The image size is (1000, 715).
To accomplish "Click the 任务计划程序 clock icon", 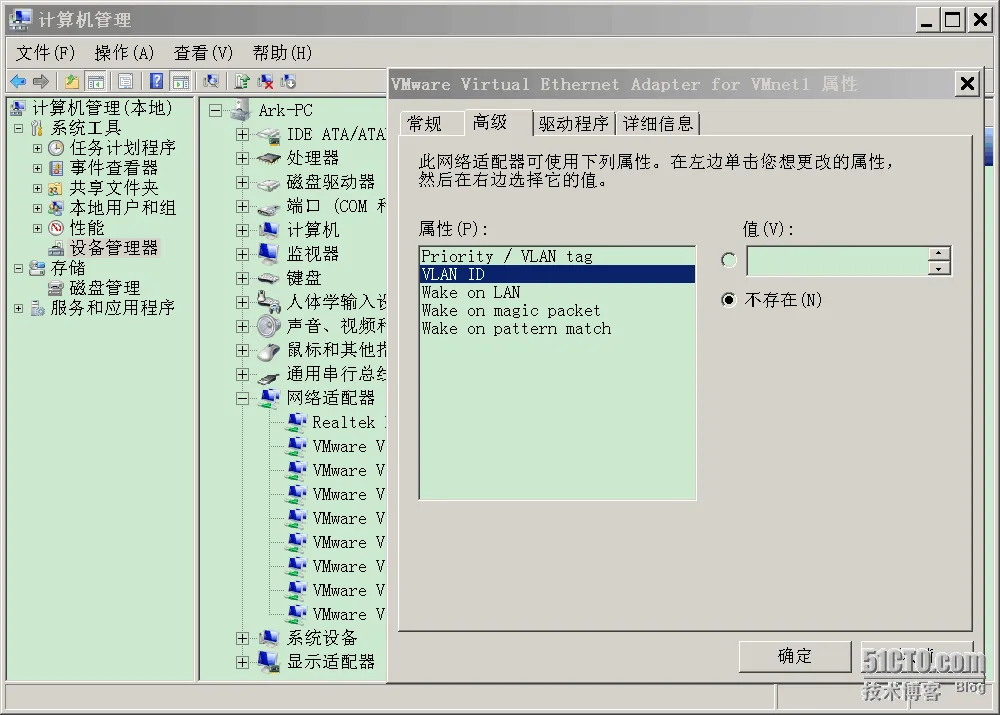I will point(56,149).
